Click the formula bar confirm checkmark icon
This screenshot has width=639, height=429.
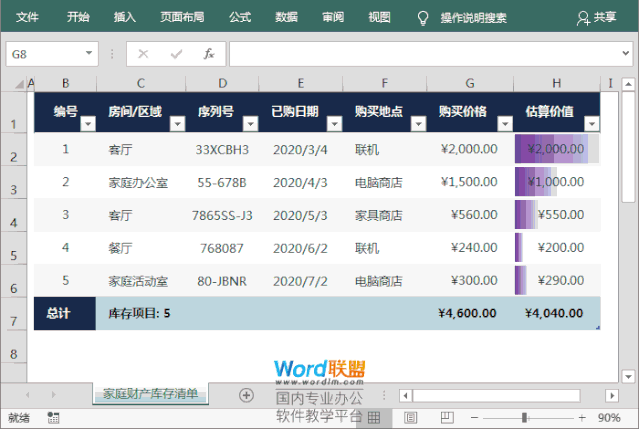[x=176, y=54]
